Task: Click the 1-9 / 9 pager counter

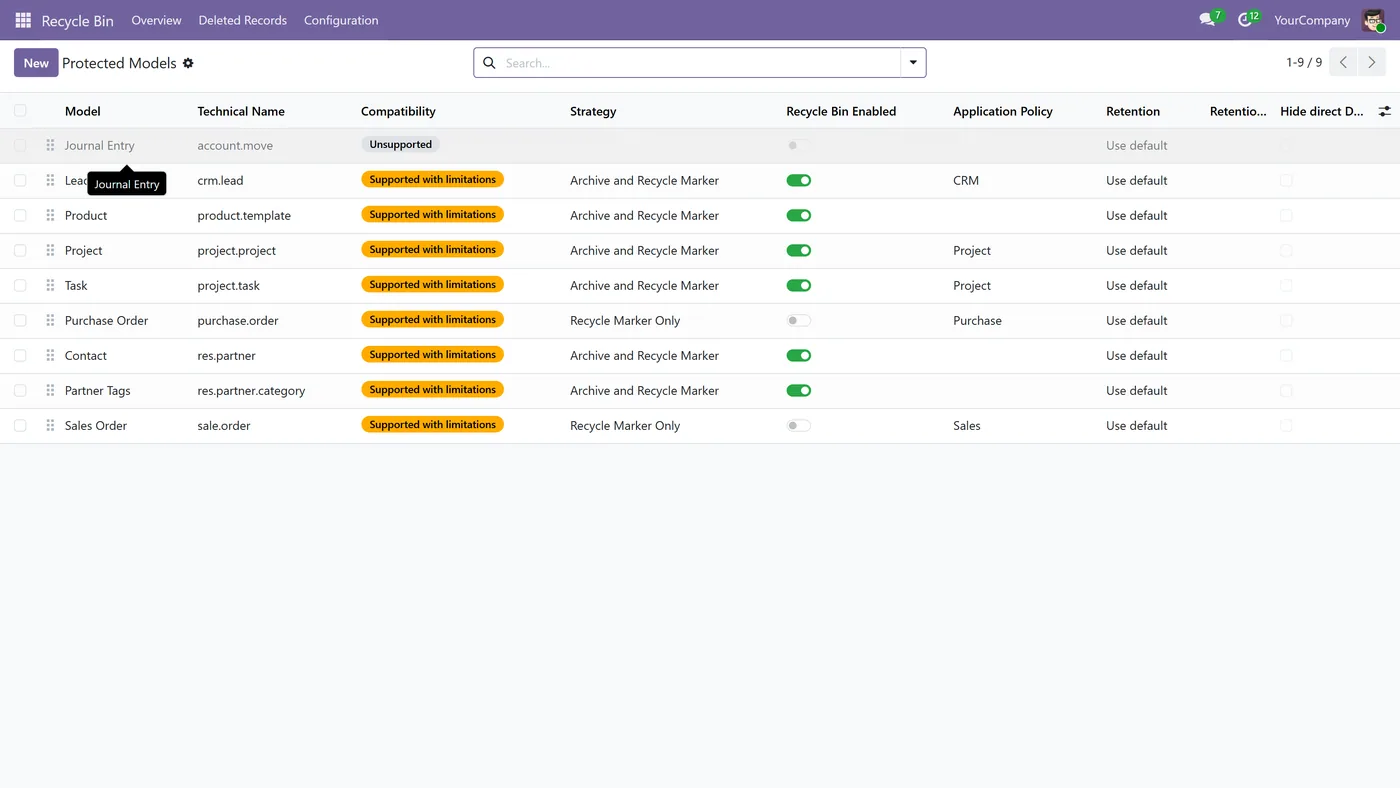Action: tap(1304, 63)
